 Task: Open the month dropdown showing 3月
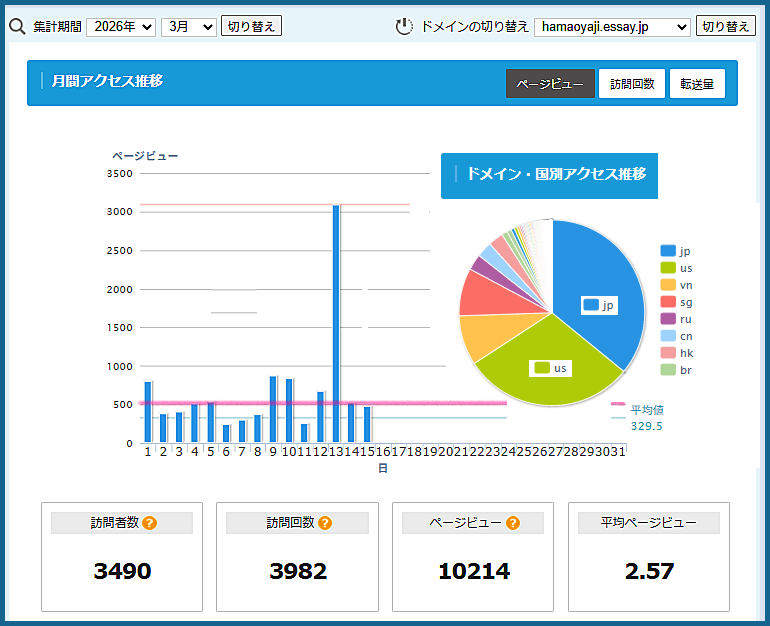click(188, 26)
